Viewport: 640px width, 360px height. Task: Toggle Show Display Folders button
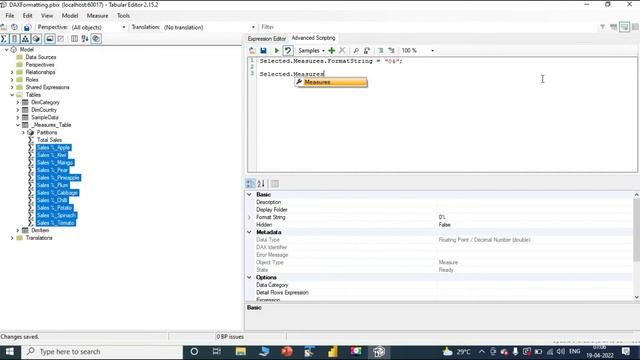pyautogui.click(x=50, y=39)
